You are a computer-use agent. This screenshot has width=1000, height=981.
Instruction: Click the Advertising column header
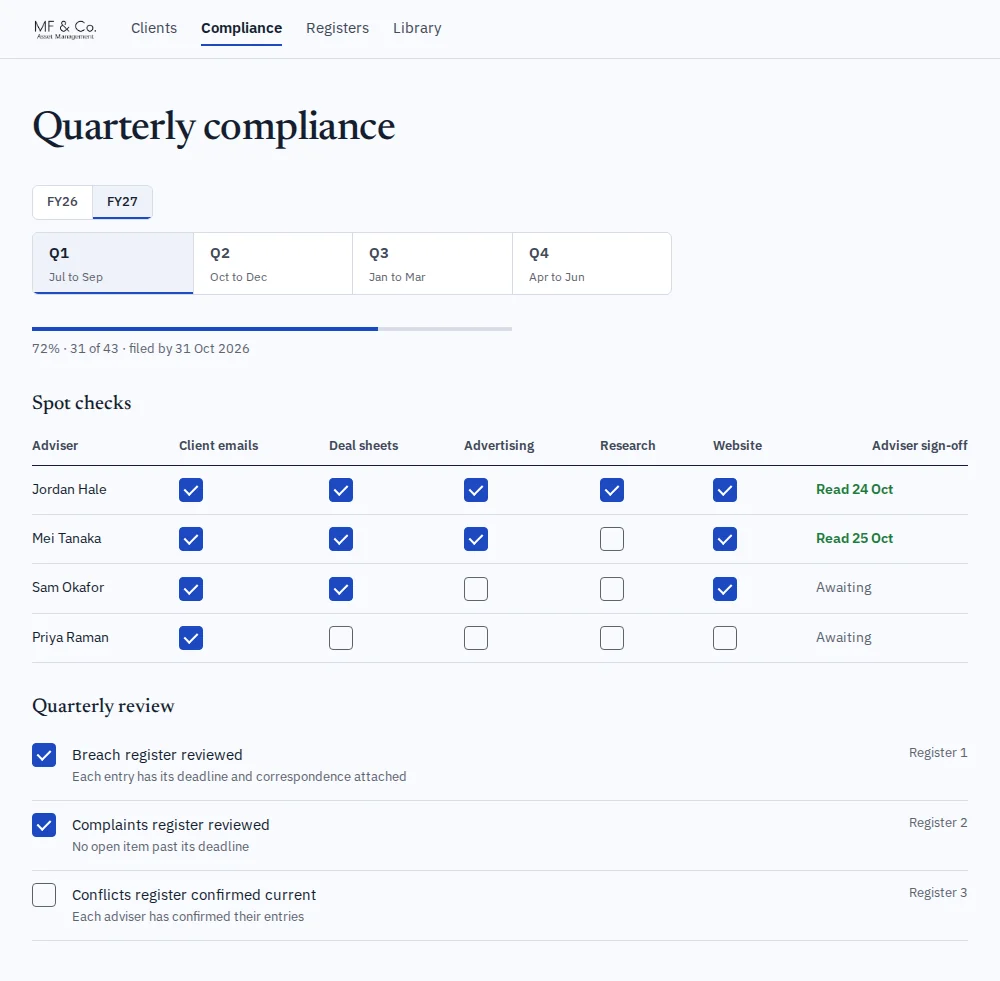tap(499, 445)
